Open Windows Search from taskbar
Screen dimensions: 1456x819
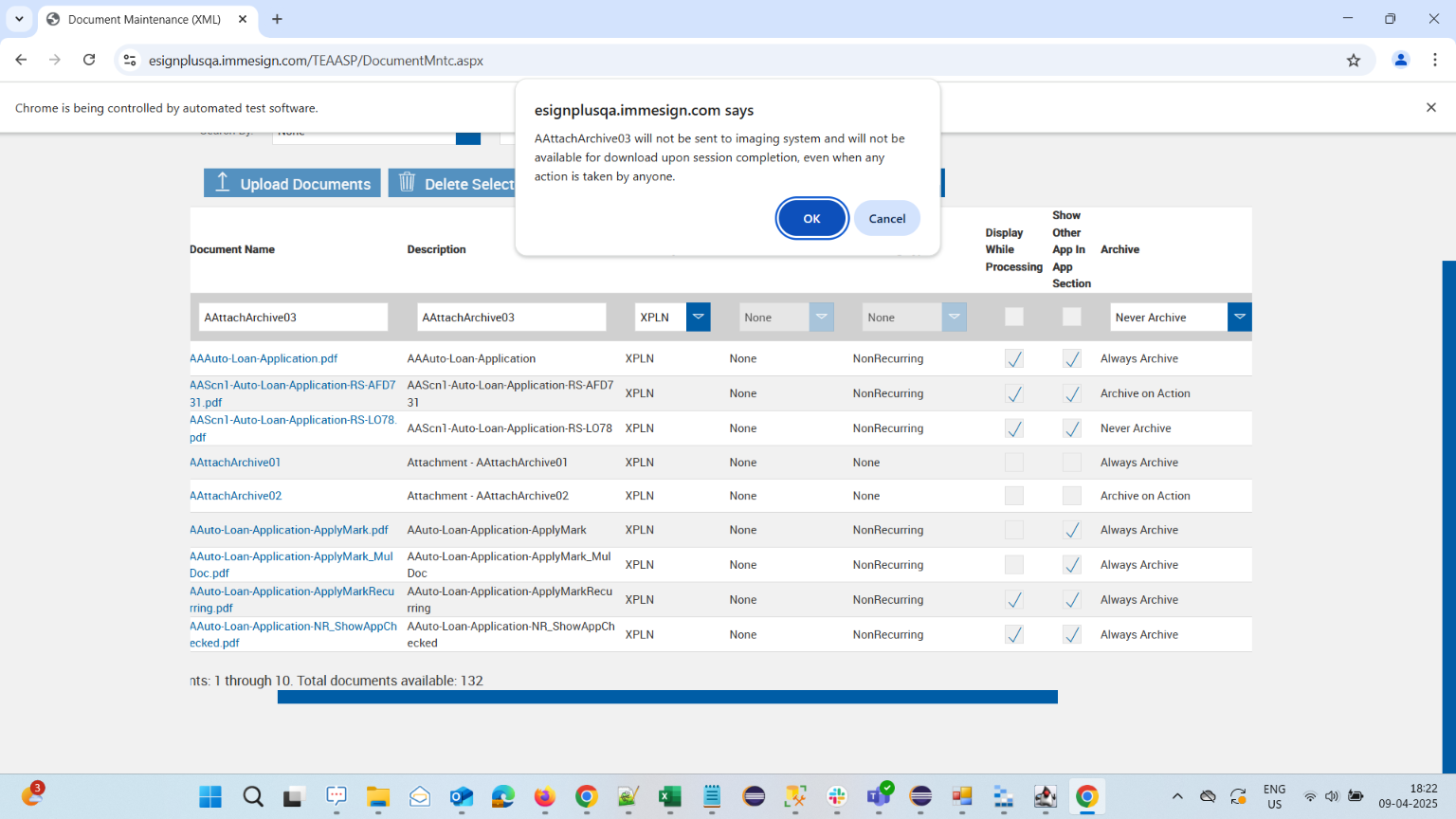click(x=252, y=797)
